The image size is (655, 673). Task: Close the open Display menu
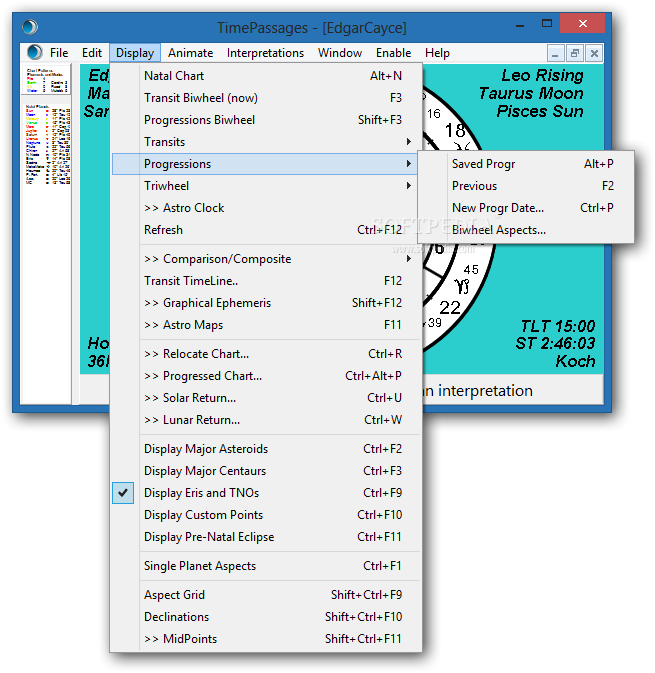pyautogui.click(x=135, y=53)
